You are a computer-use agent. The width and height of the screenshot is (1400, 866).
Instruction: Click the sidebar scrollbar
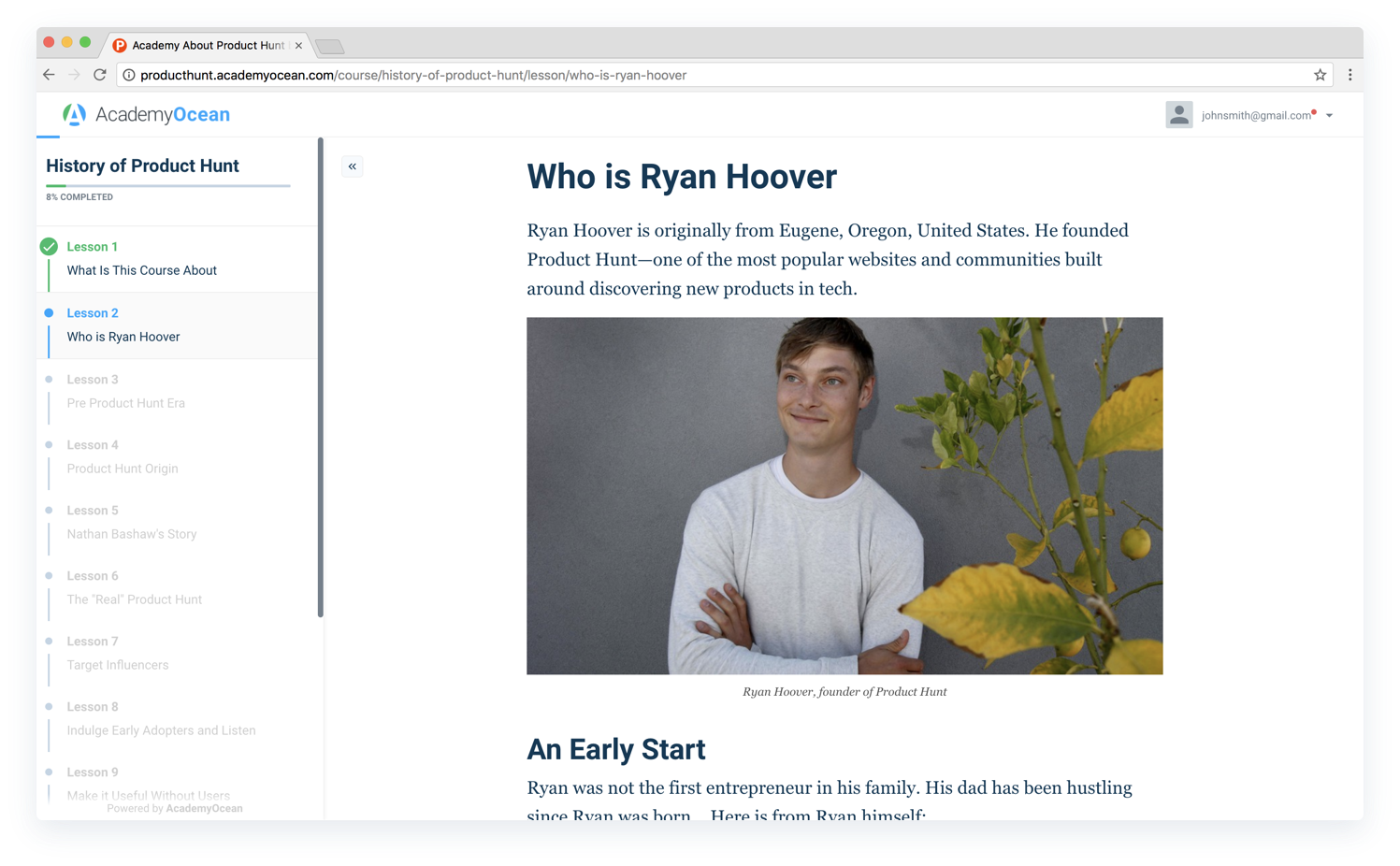(321, 378)
